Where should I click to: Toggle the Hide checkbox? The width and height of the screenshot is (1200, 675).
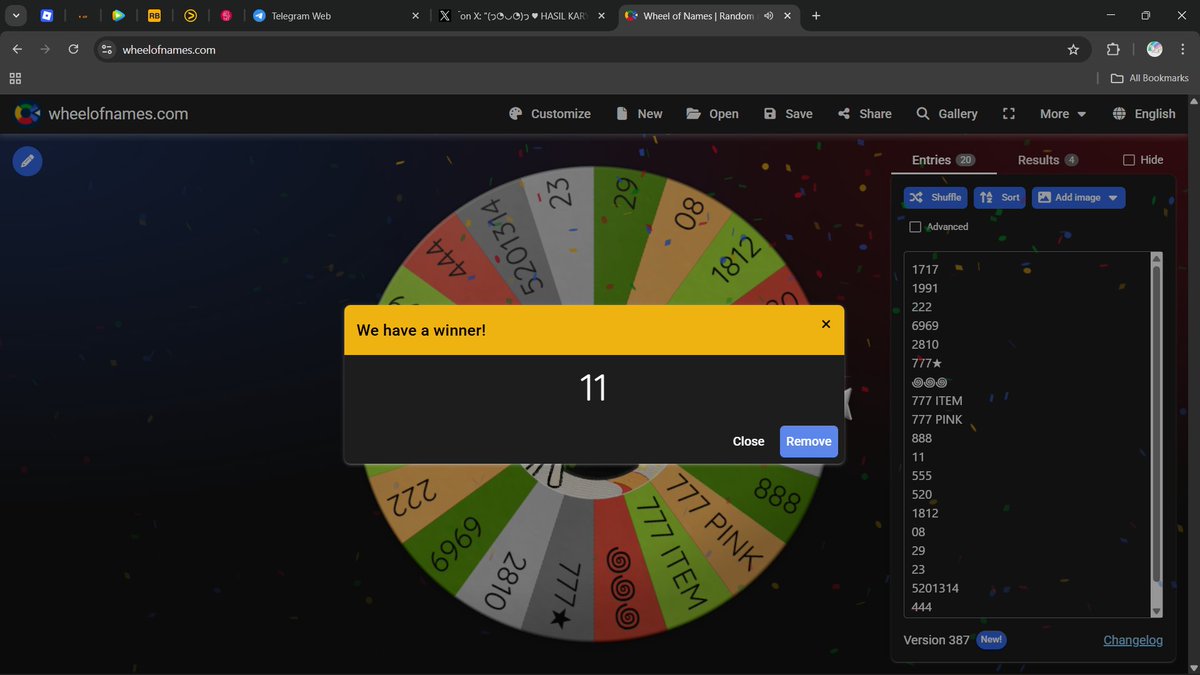click(1129, 160)
